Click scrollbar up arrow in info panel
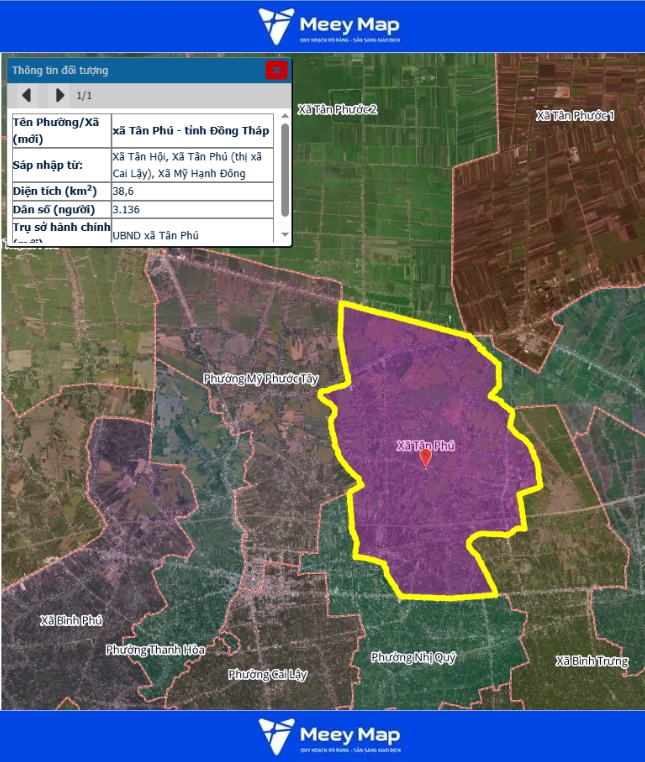The width and height of the screenshot is (645, 762). pos(285,117)
